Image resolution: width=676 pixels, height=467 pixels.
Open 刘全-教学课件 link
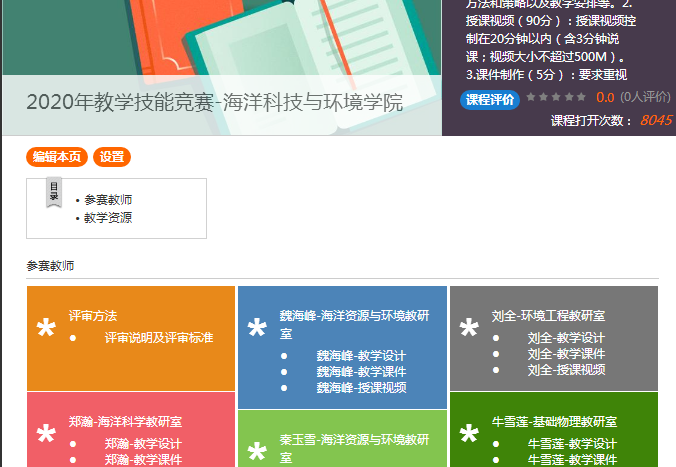click(566, 354)
